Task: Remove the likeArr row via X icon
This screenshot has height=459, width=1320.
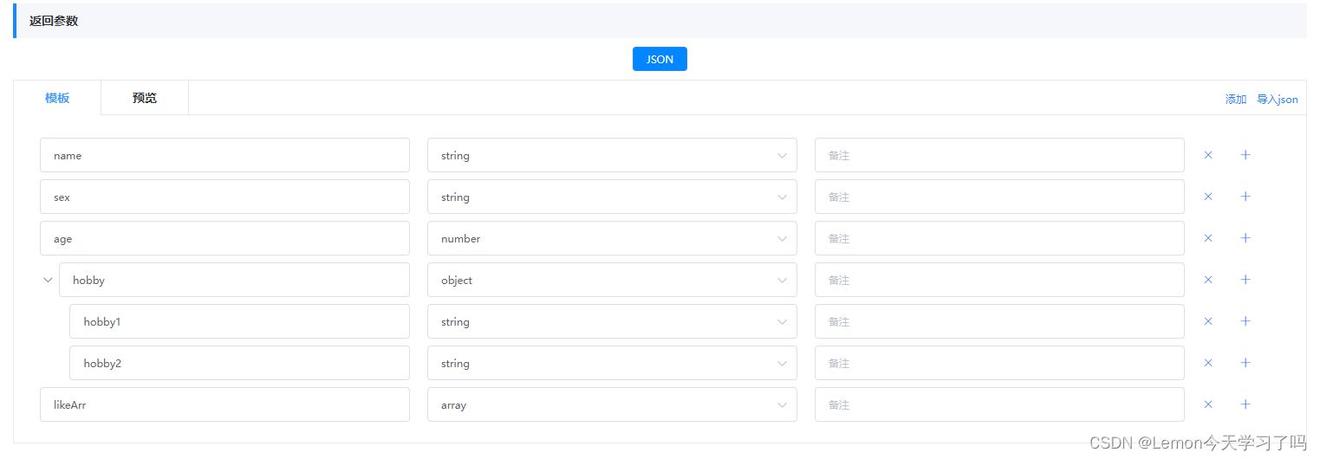Action: click(1207, 405)
